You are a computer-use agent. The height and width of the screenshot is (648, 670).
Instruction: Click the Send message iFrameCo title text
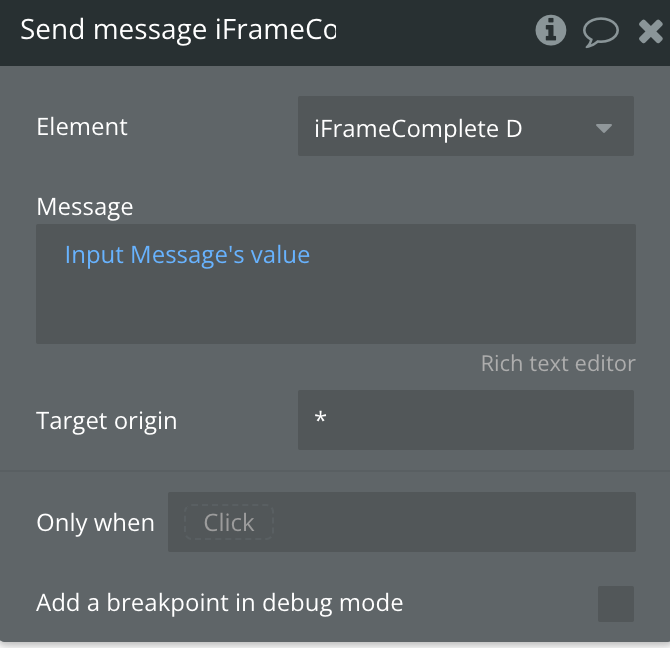click(178, 30)
